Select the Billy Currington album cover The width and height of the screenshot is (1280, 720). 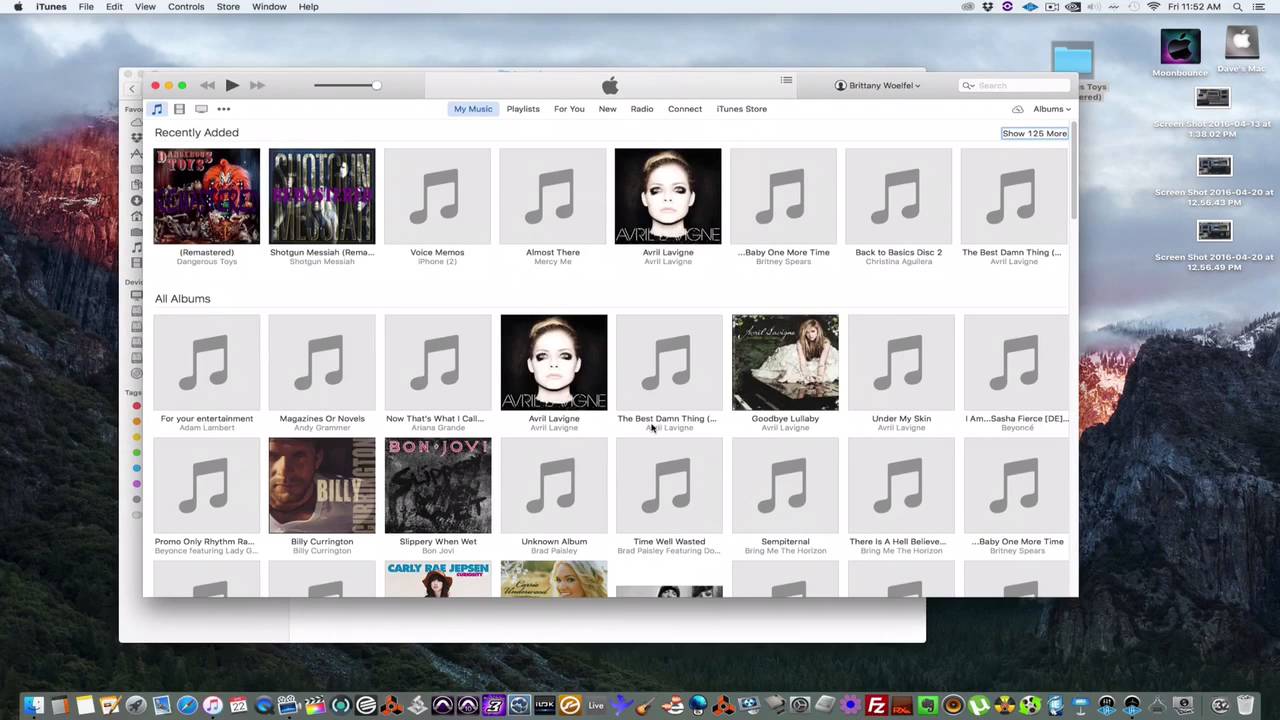322,485
